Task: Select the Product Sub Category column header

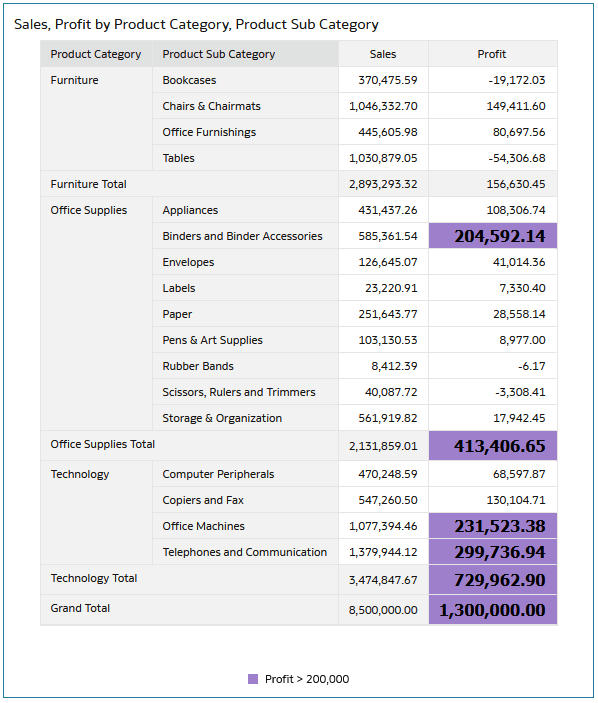Action: (x=245, y=54)
